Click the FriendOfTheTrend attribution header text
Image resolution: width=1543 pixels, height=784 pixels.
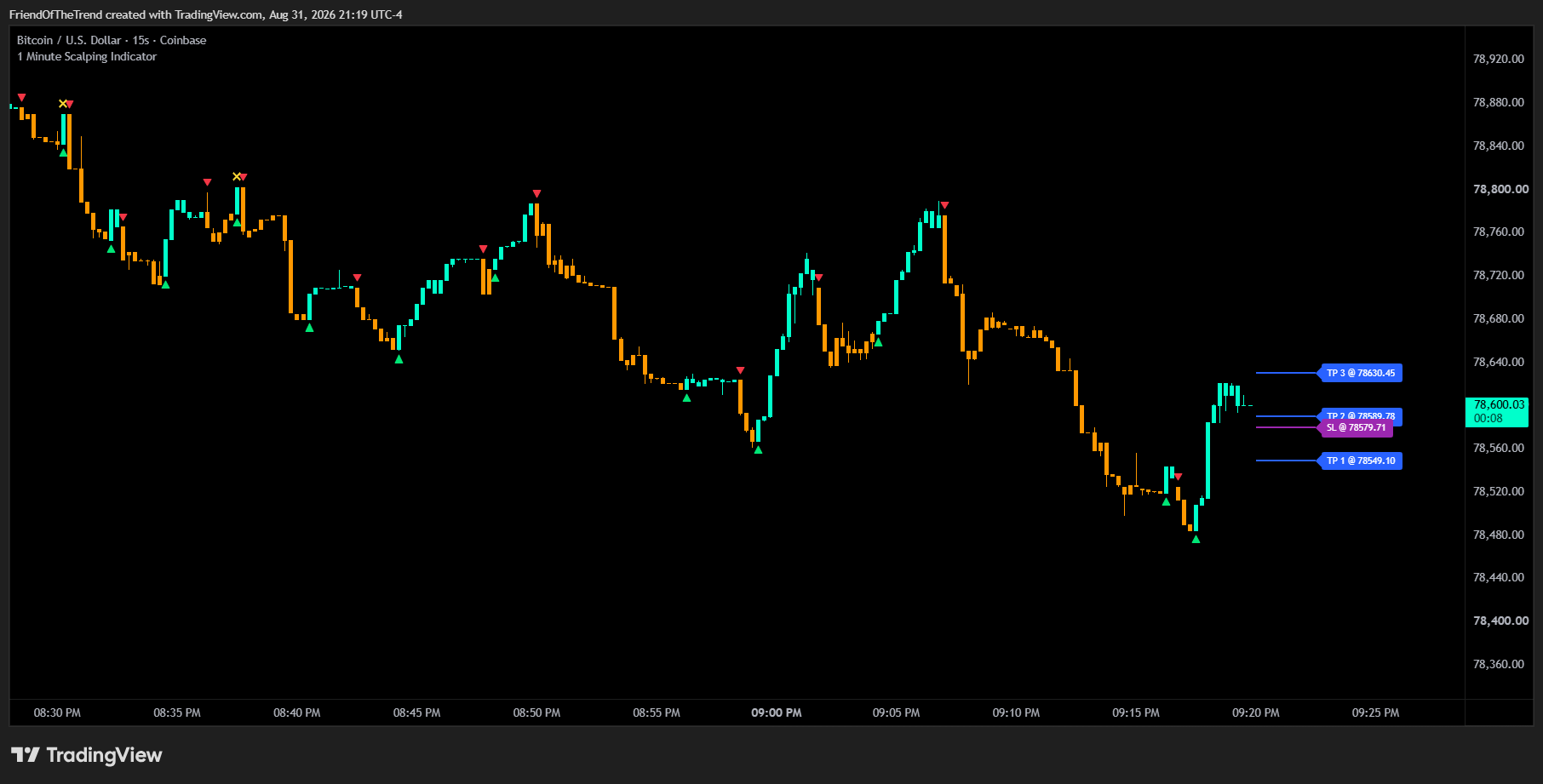(x=206, y=14)
